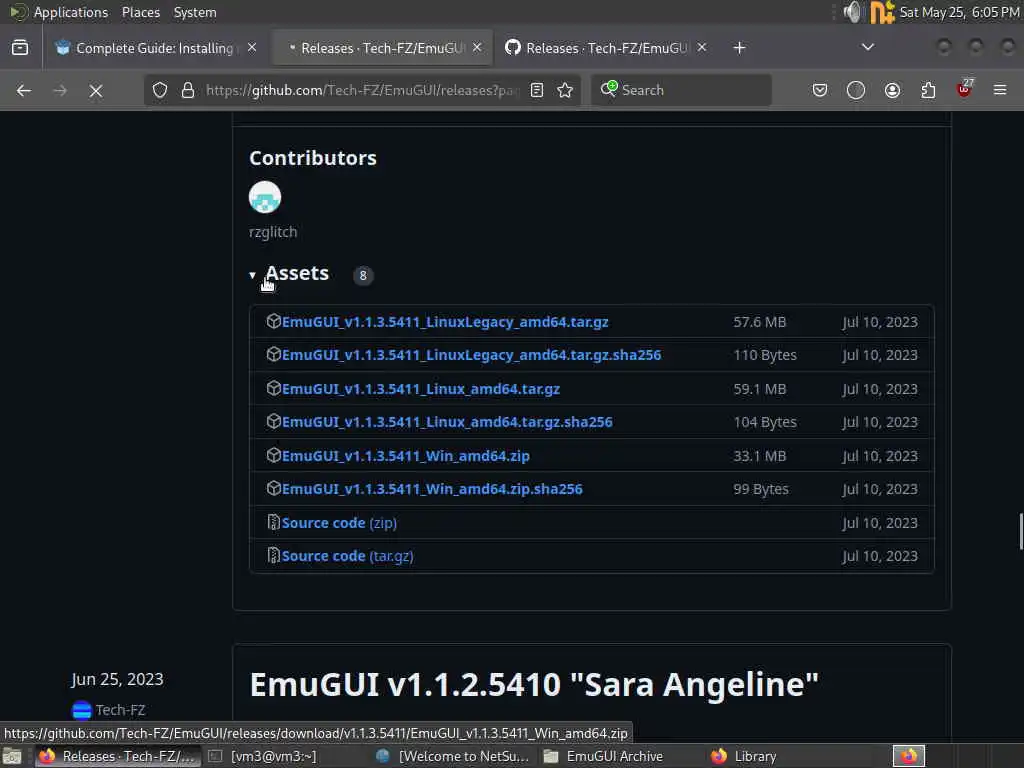Open extensions puzzle icon
1024x768 pixels.
click(x=928, y=90)
